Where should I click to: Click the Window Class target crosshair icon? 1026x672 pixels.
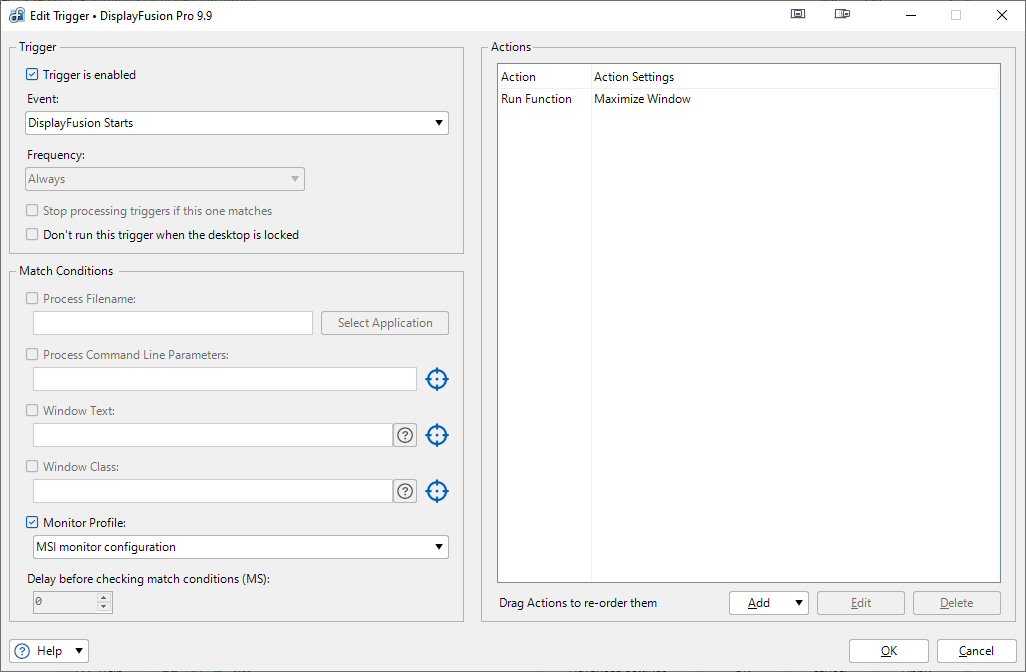[437, 491]
